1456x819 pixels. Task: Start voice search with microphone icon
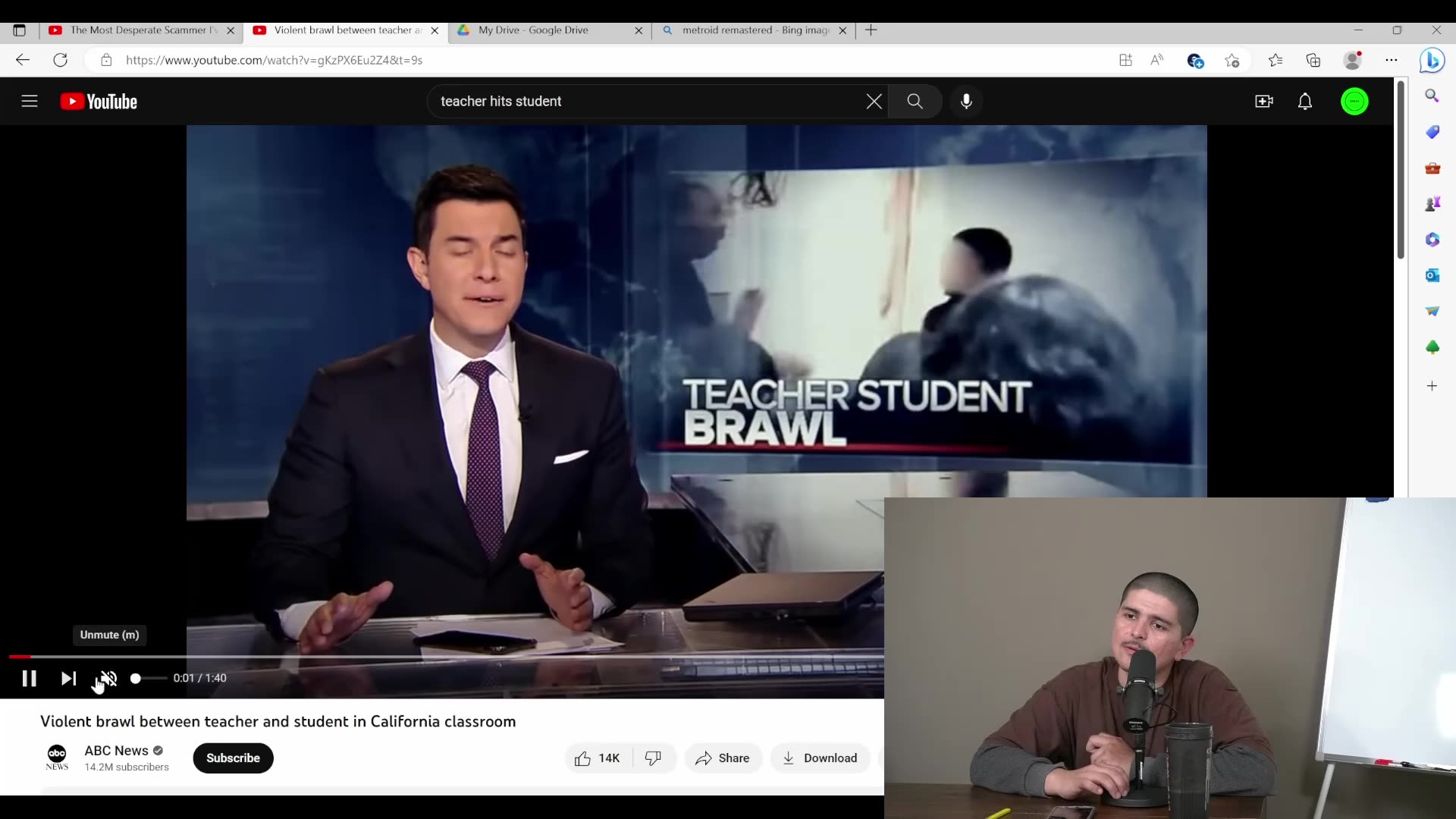(x=966, y=102)
